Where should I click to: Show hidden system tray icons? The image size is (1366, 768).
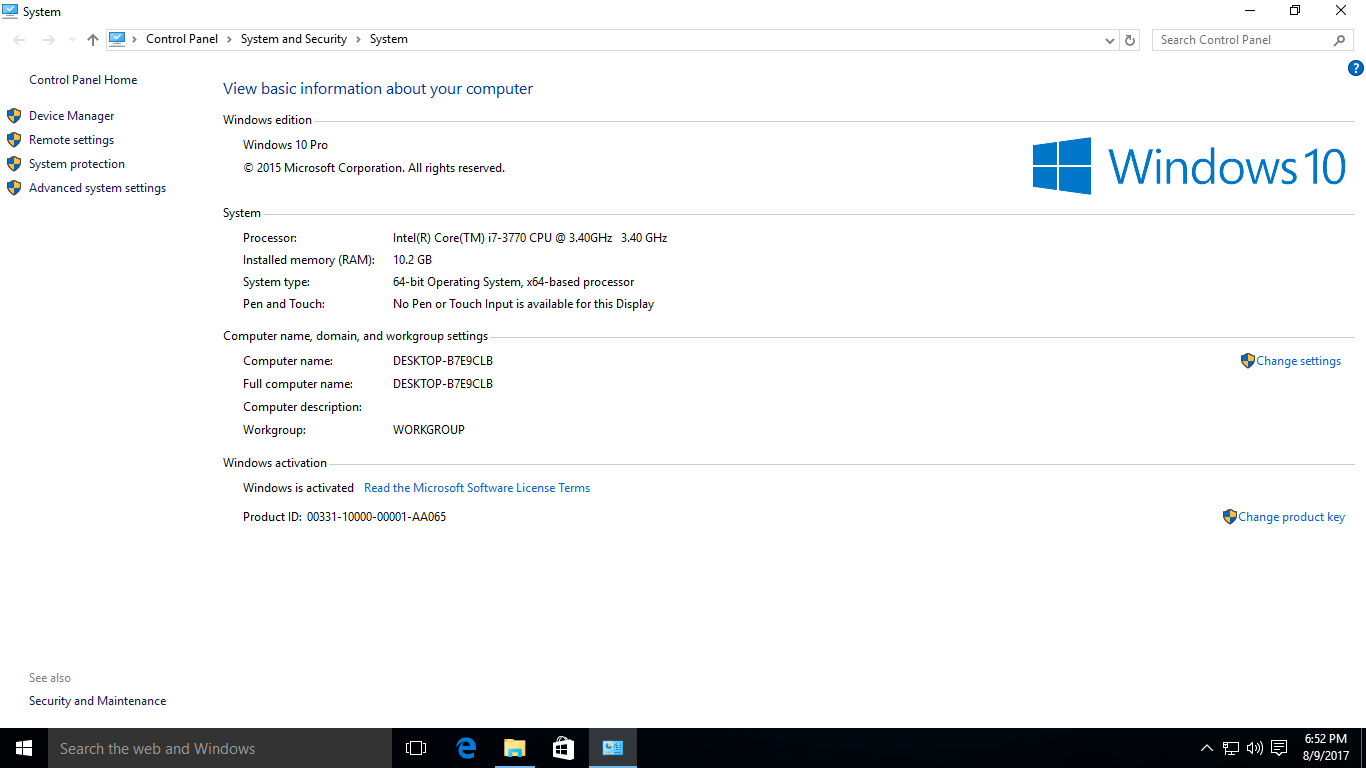coord(1207,748)
